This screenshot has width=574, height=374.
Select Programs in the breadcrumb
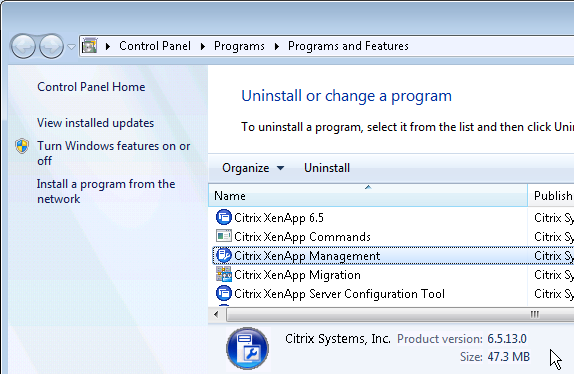pos(239,46)
